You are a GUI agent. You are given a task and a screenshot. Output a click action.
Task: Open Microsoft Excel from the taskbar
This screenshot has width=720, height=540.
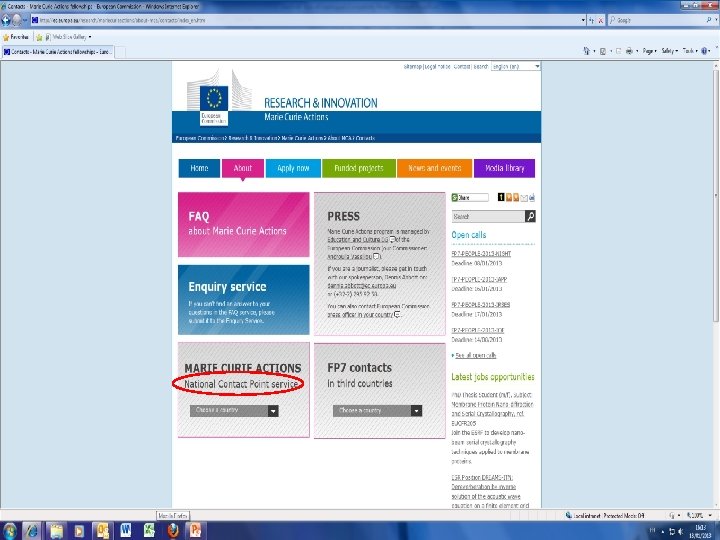click(x=149, y=531)
